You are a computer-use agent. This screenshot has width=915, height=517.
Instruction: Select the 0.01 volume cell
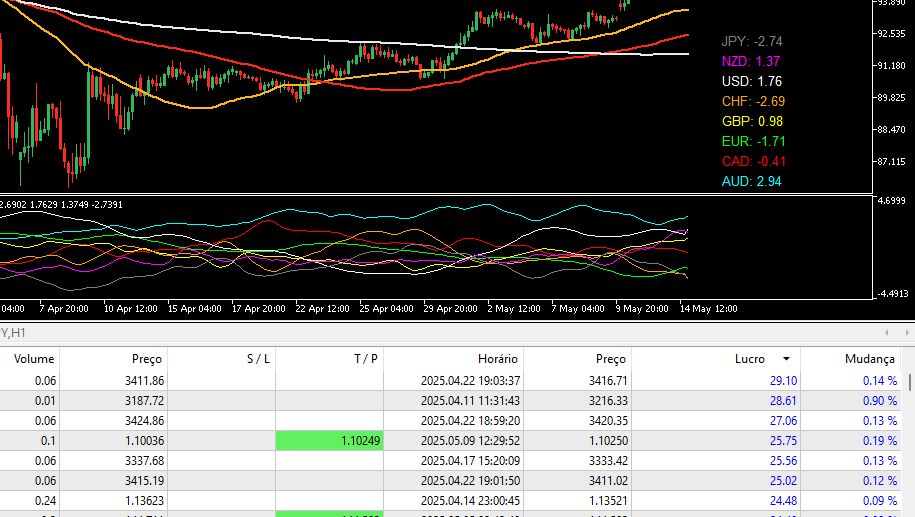pos(45,401)
